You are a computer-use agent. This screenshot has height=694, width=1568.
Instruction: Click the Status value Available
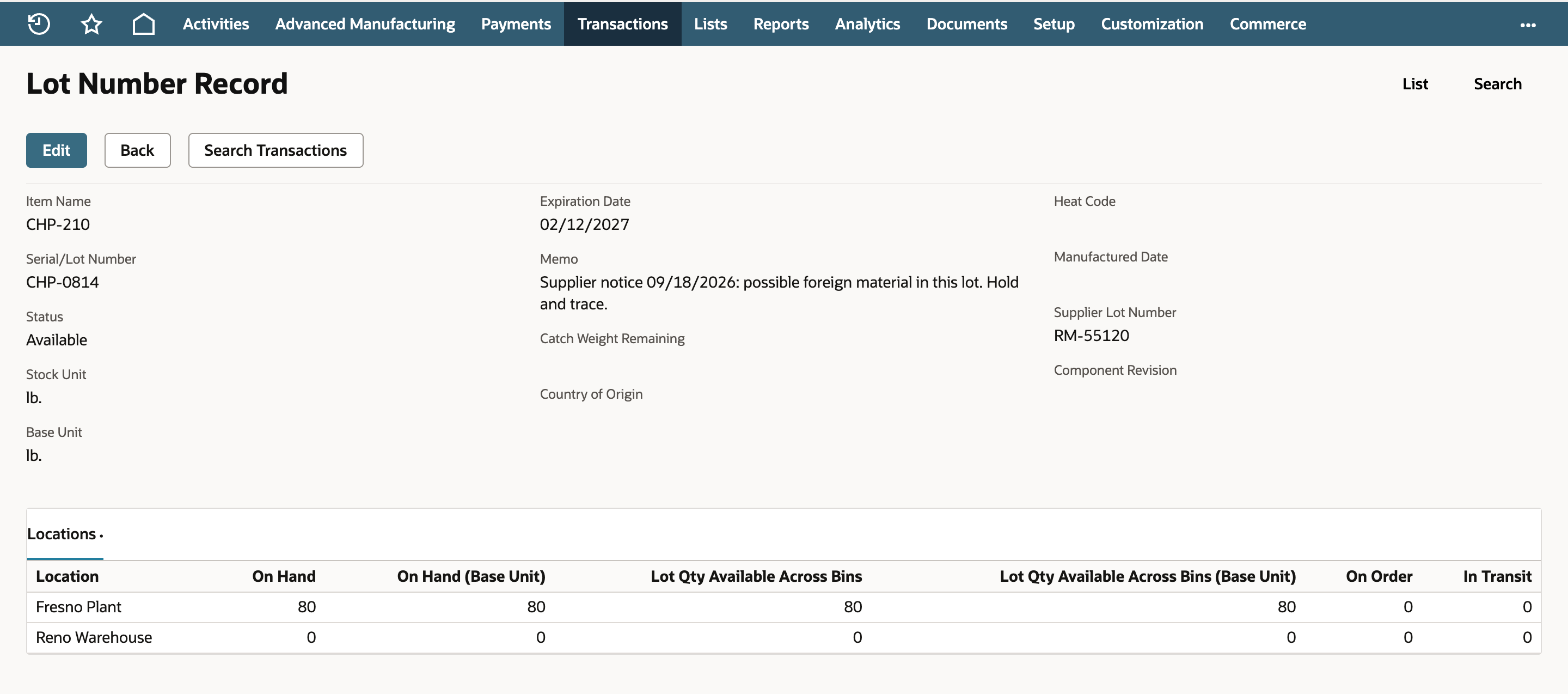(57, 340)
